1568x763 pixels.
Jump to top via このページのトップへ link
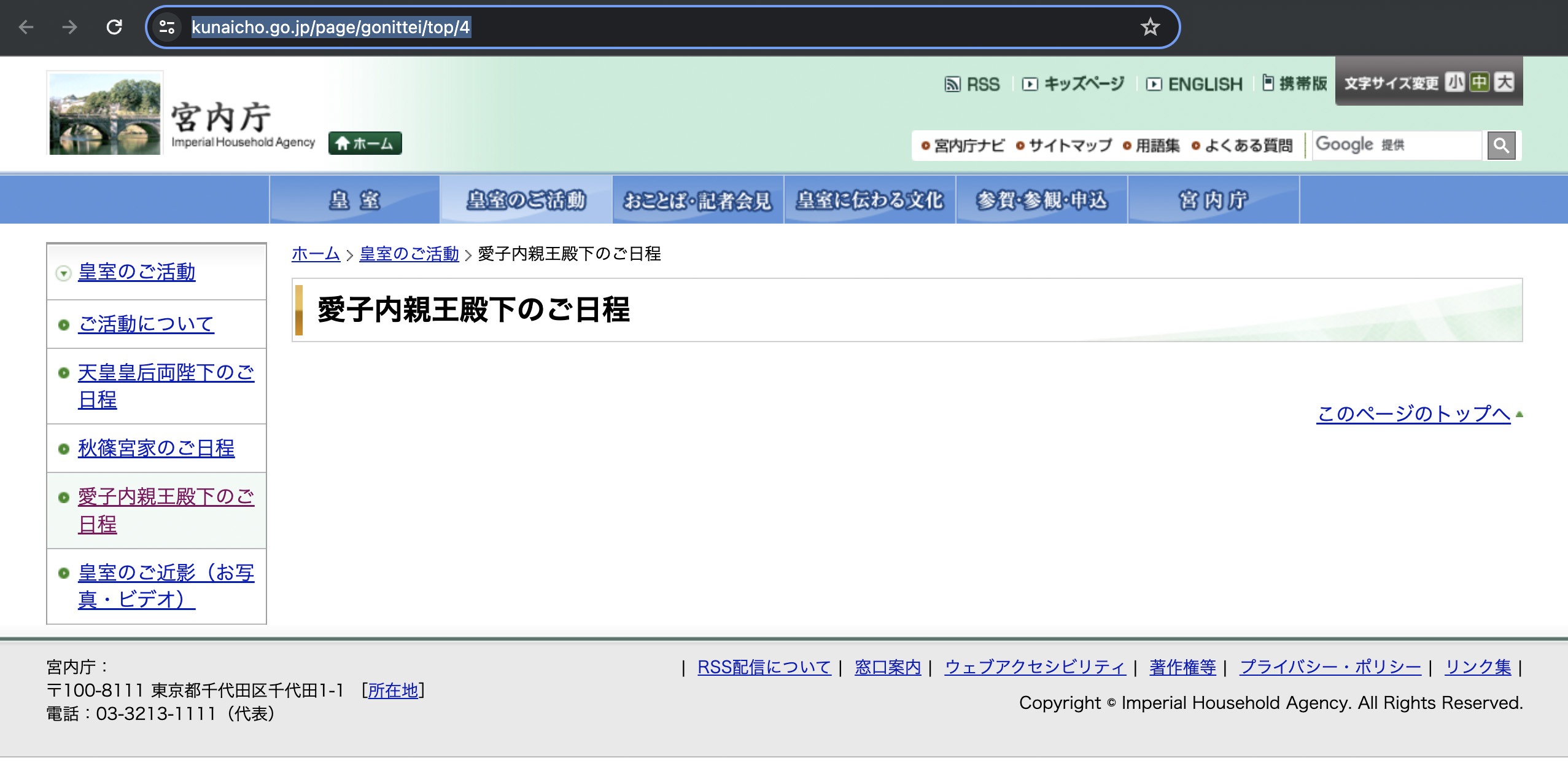[1413, 413]
